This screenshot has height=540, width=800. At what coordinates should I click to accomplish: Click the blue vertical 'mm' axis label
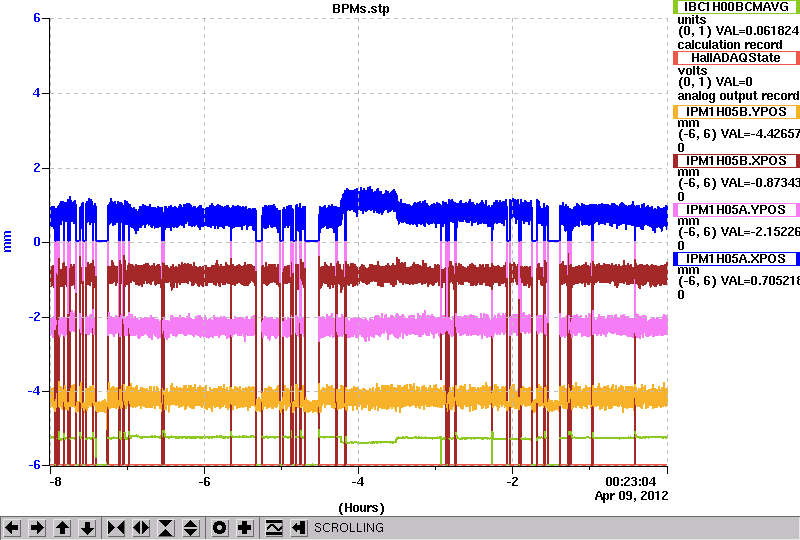7,241
